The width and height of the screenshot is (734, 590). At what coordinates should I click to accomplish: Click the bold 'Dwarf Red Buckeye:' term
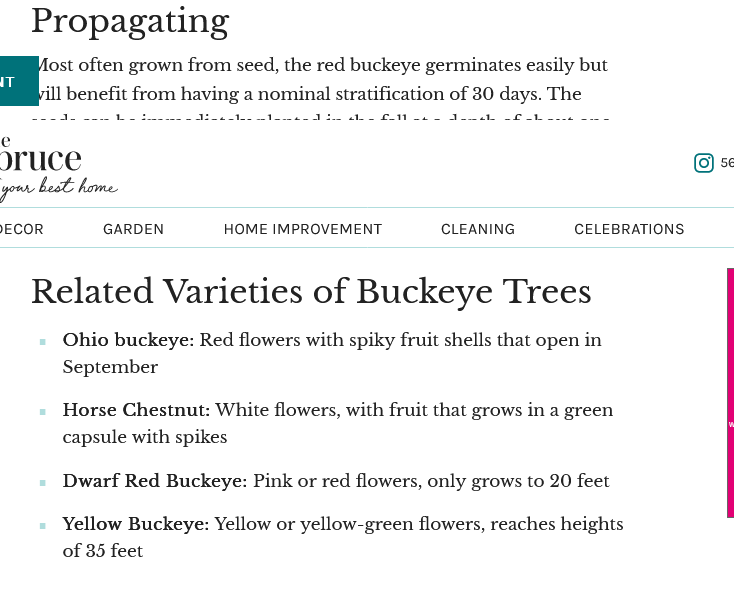[x=154, y=481]
